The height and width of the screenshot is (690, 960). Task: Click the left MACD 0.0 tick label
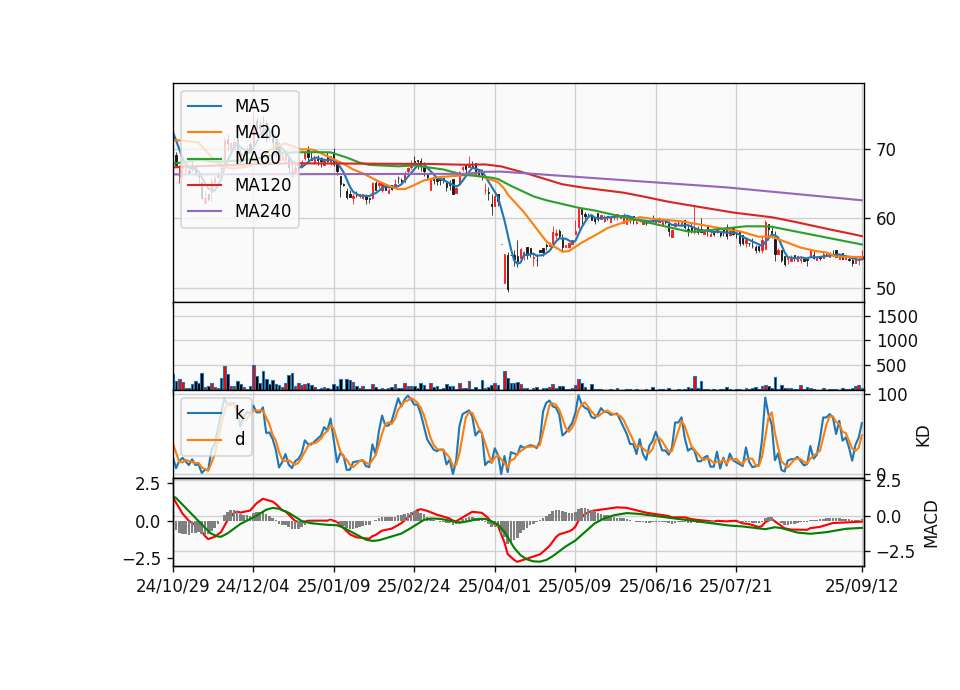pos(148,522)
